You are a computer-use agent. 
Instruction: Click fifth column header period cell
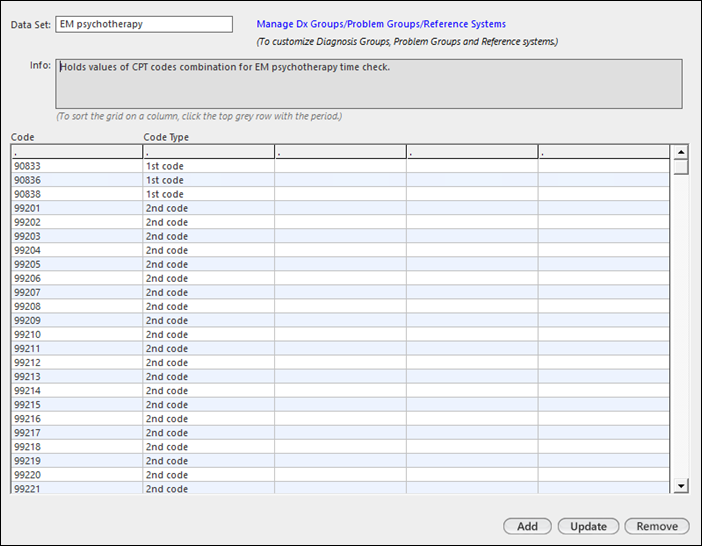(x=604, y=152)
